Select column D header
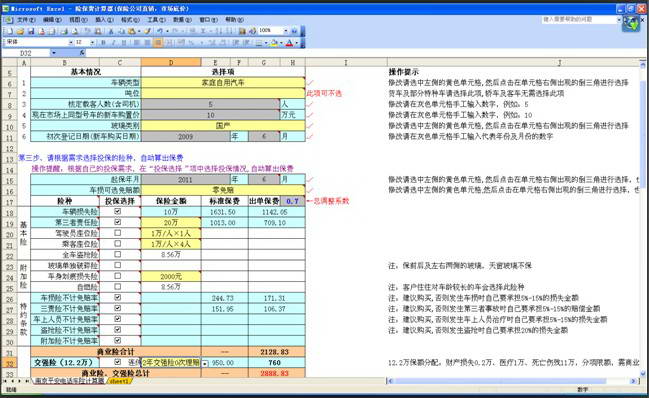This screenshot has height=398, width=649. coord(171,62)
